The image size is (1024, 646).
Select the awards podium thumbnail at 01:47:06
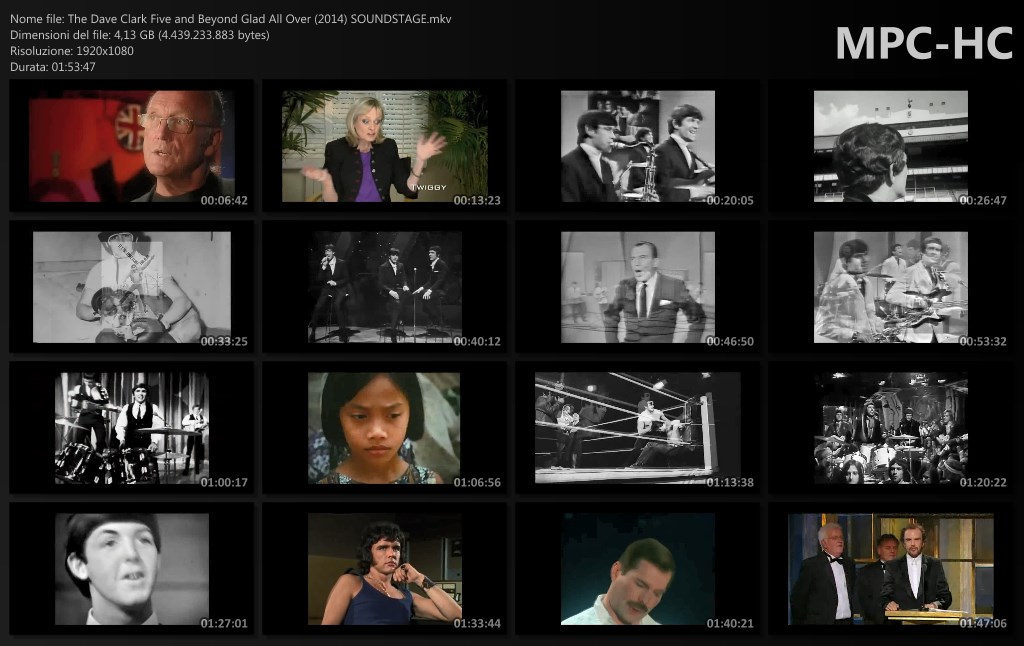(890, 569)
